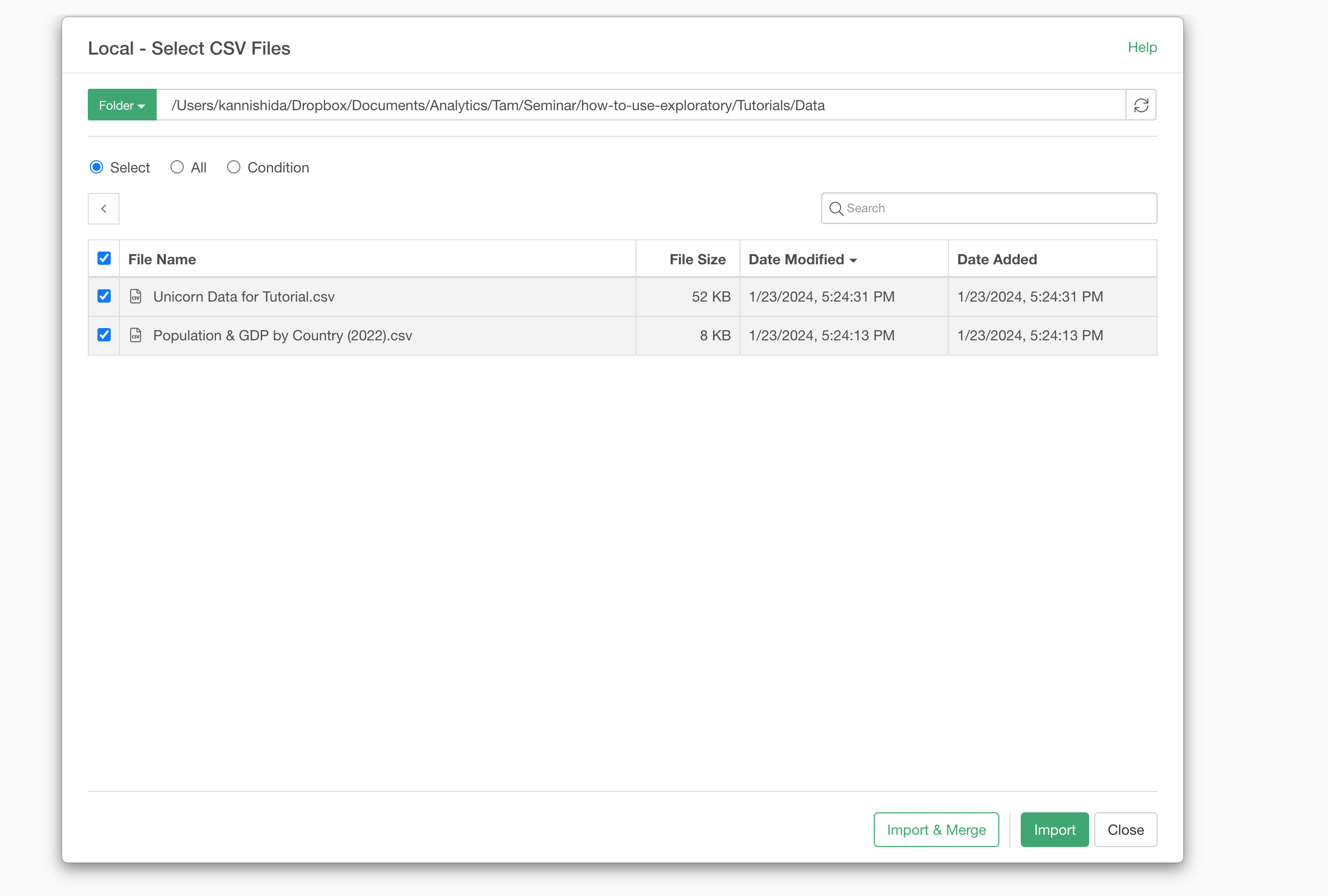The width and height of the screenshot is (1328, 896).
Task: Uncheck the select-all header checkbox
Action: click(x=104, y=258)
